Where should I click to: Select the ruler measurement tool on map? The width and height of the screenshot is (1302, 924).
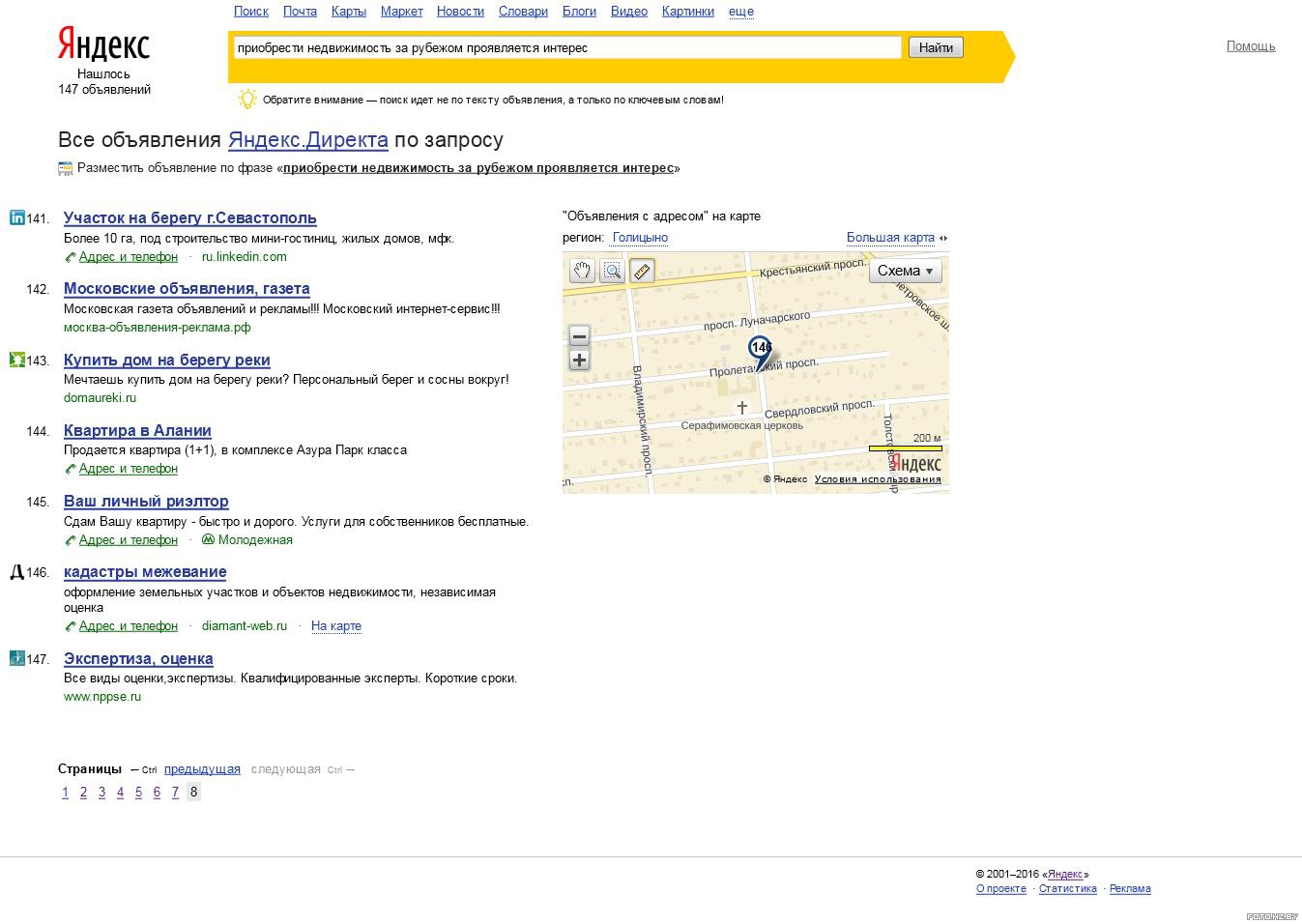[x=642, y=271]
